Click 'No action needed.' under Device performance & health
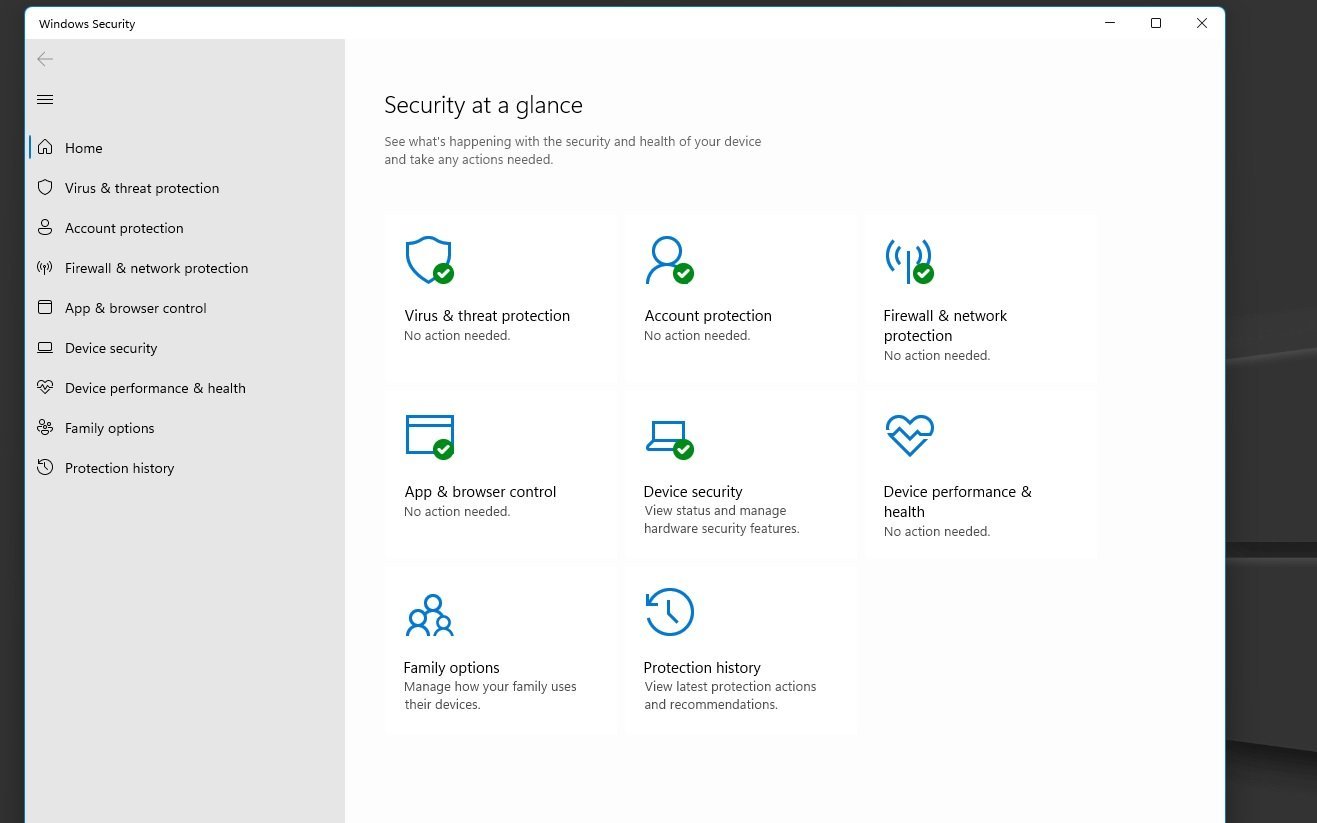1317x823 pixels. pyautogui.click(x=937, y=532)
